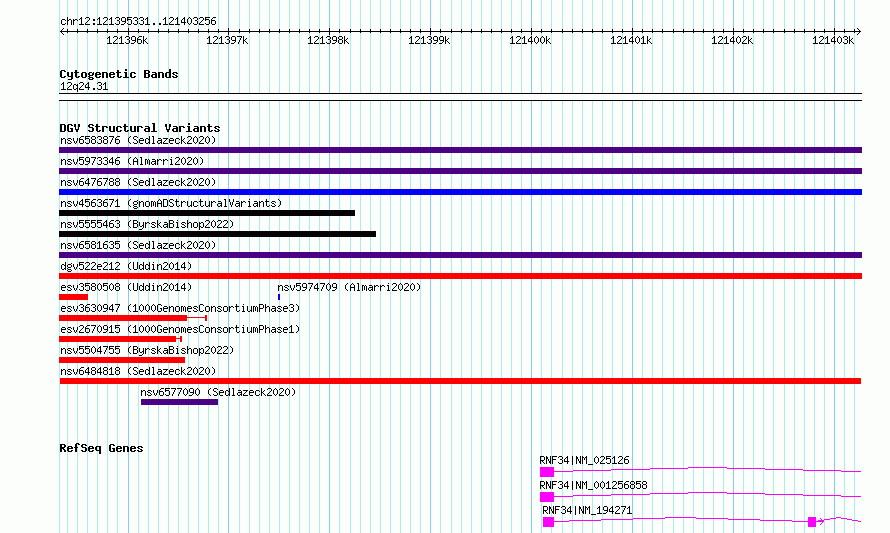Select the nsv6583876 purple variant bar
This screenshot has width=890, height=533.
pos(460,150)
